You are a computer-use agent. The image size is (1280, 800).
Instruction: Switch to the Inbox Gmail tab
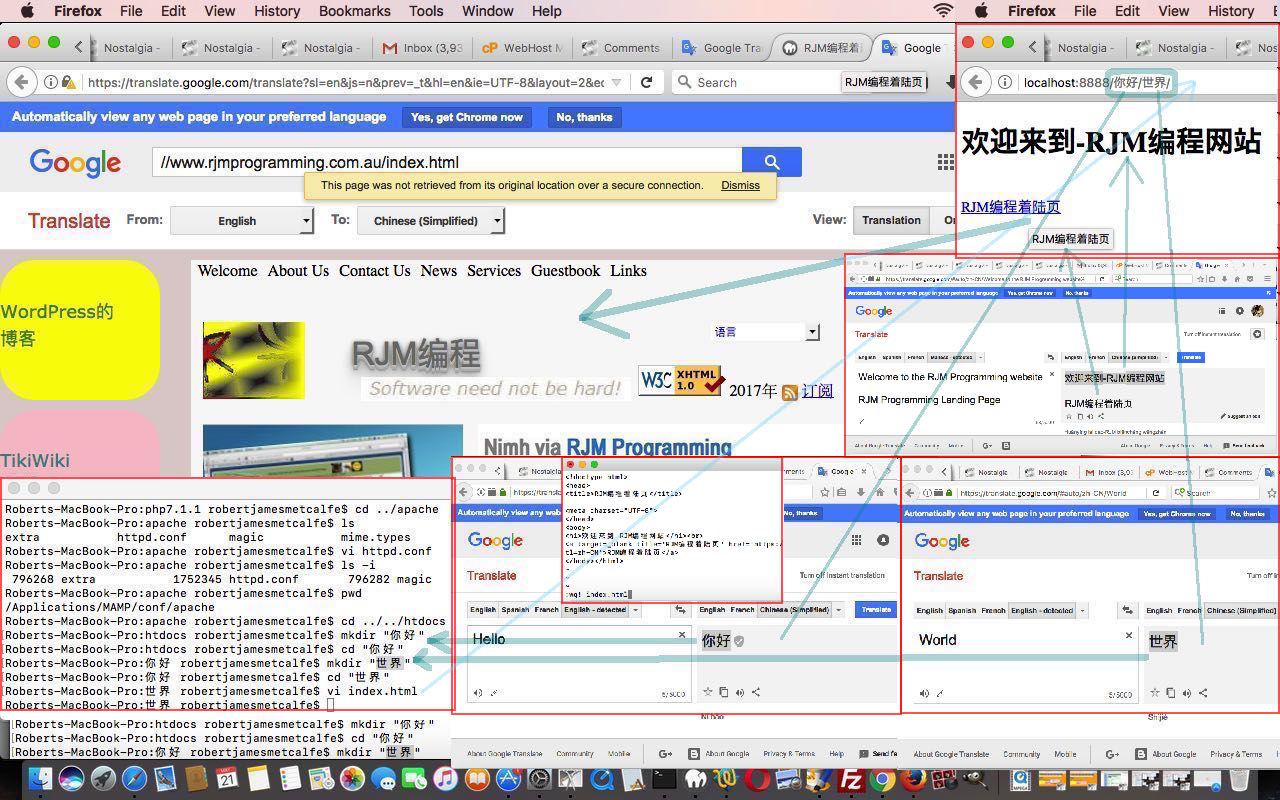coord(422,47)
